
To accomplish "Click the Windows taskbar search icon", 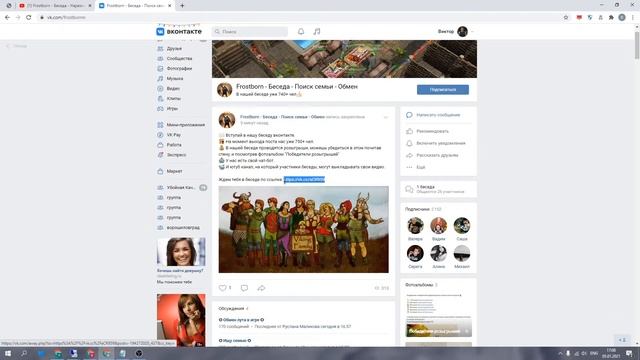I will coord(24,353).
